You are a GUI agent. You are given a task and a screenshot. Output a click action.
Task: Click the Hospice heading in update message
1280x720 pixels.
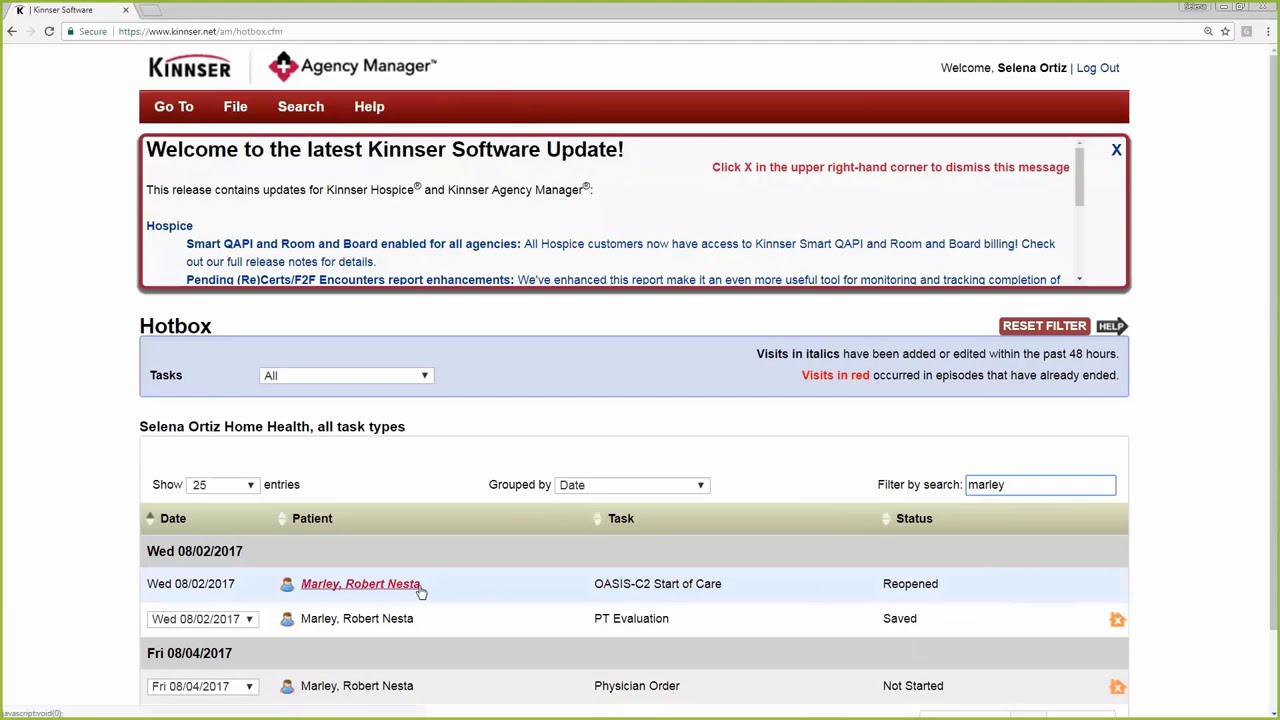point(170,226)
